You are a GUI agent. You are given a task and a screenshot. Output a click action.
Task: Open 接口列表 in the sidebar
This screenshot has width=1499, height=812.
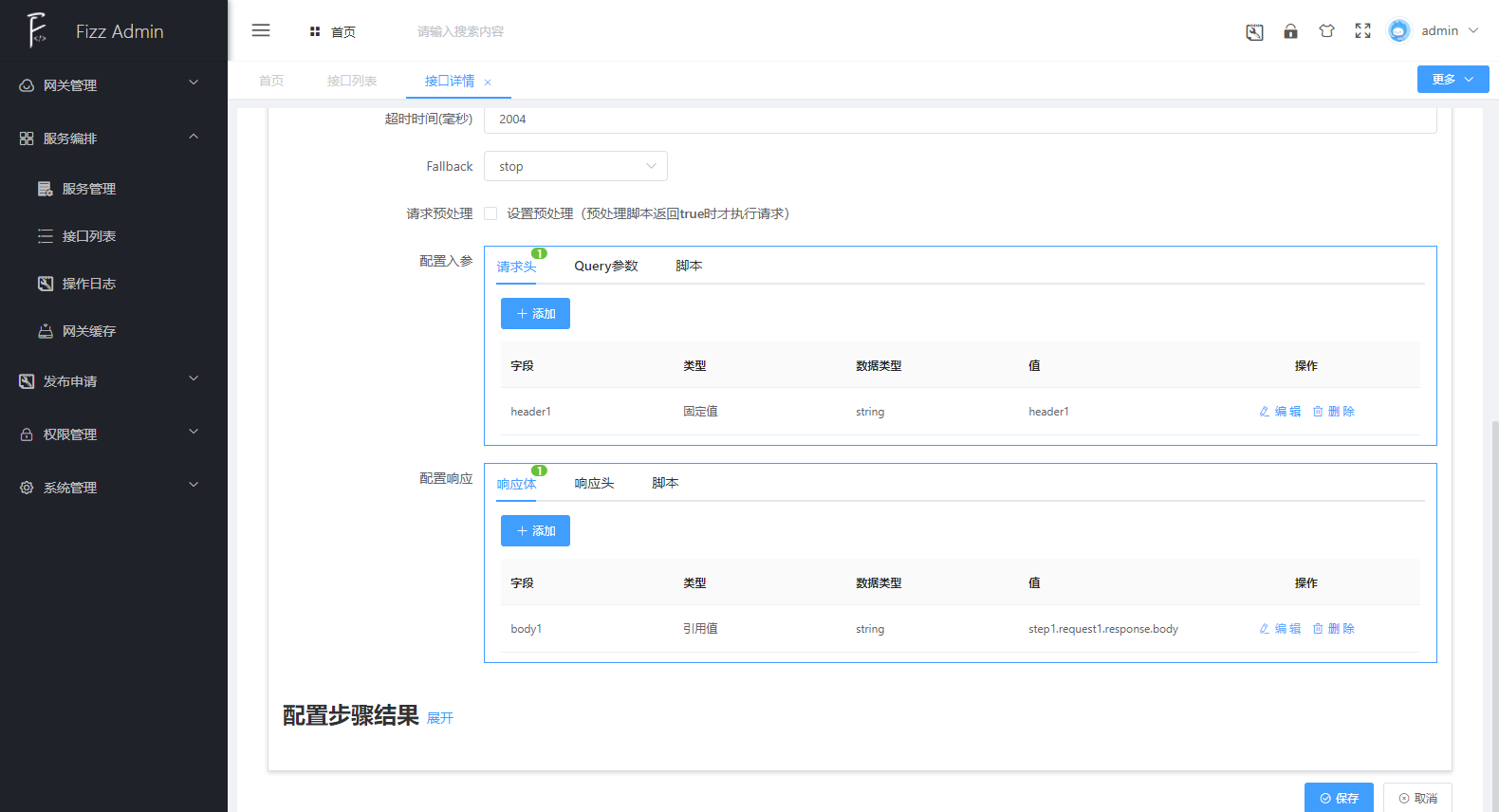tap(89, 236)
